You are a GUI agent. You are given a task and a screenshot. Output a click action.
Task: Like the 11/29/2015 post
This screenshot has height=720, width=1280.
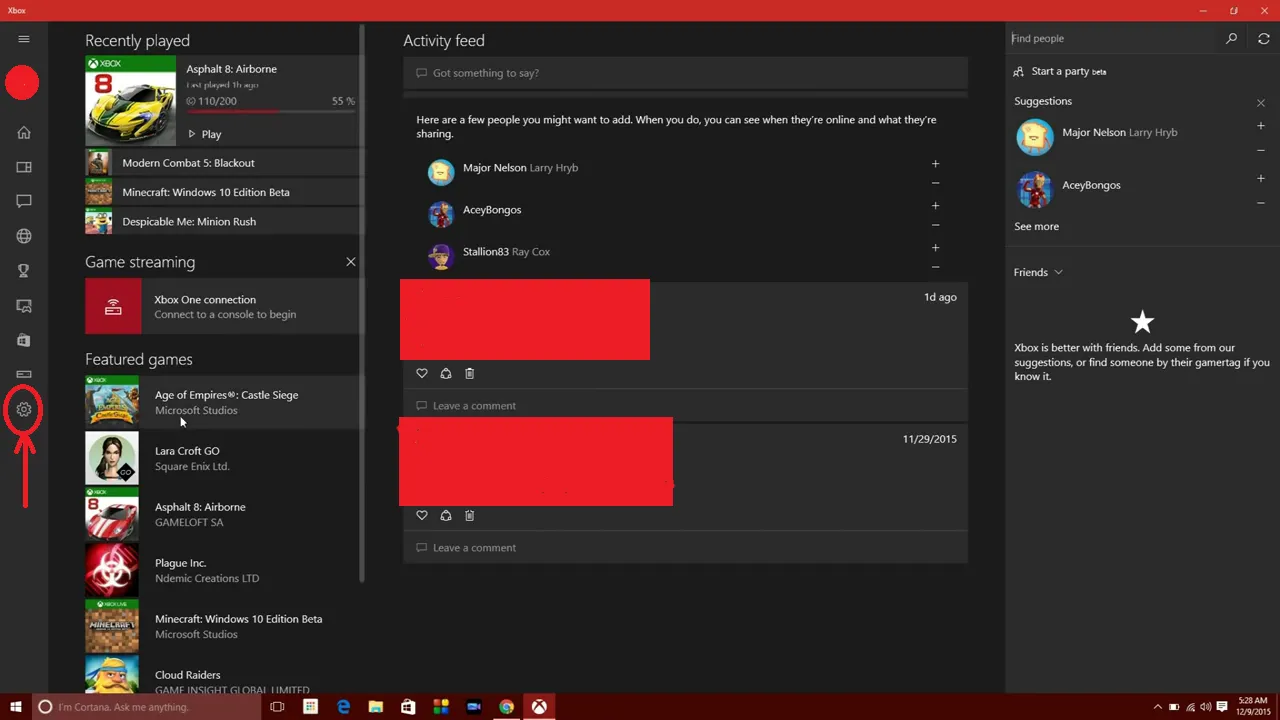click(422, 515)
